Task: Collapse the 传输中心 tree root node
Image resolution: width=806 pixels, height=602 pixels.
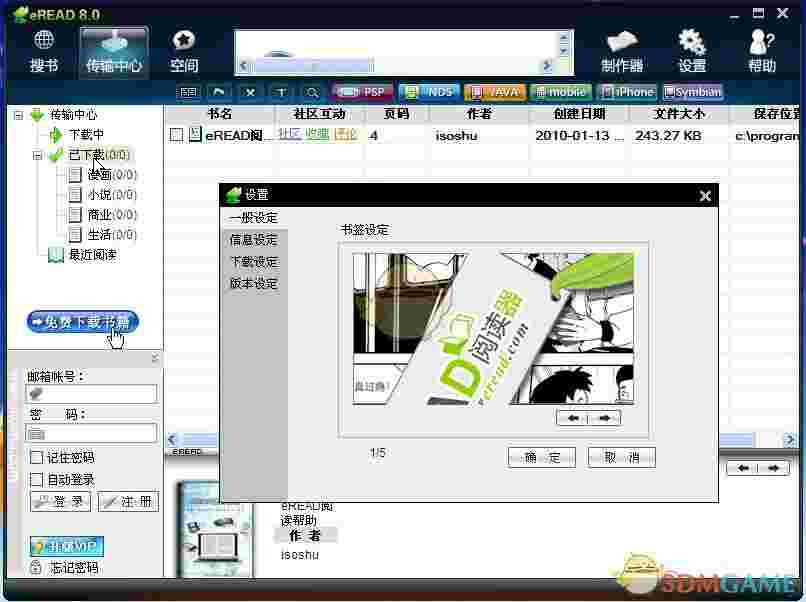Action: pos(18,115)
